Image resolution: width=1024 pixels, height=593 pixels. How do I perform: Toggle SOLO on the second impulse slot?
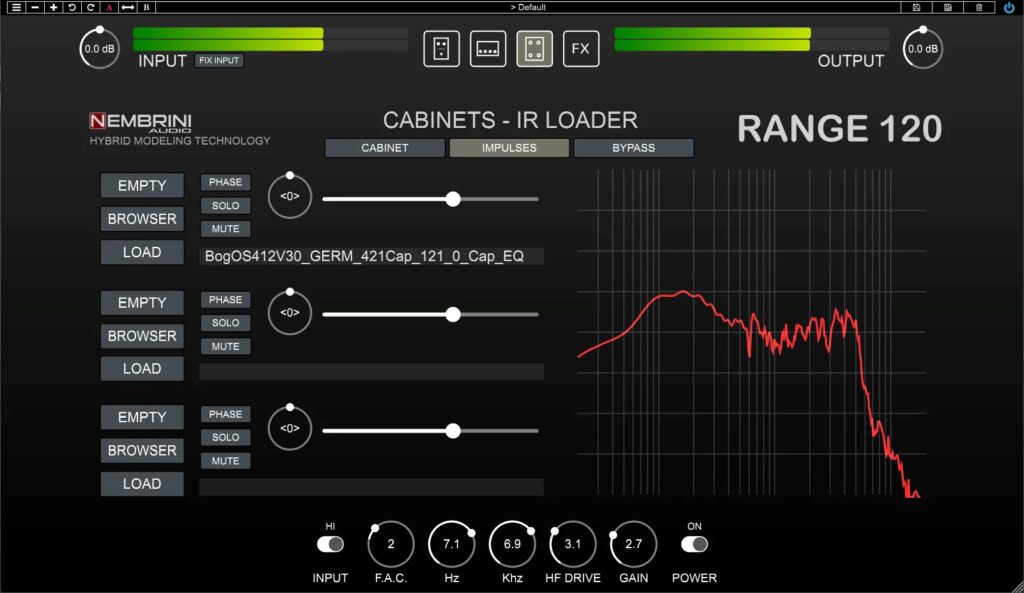pos(225,323)
